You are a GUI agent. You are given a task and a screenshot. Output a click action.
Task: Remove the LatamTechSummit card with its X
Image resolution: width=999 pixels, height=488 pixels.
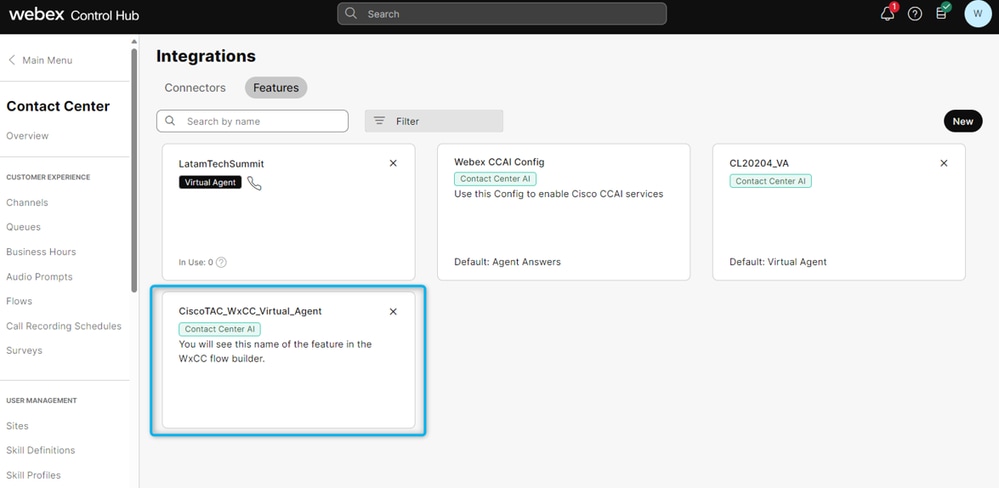pyautogui.click(x=393, y=163)
